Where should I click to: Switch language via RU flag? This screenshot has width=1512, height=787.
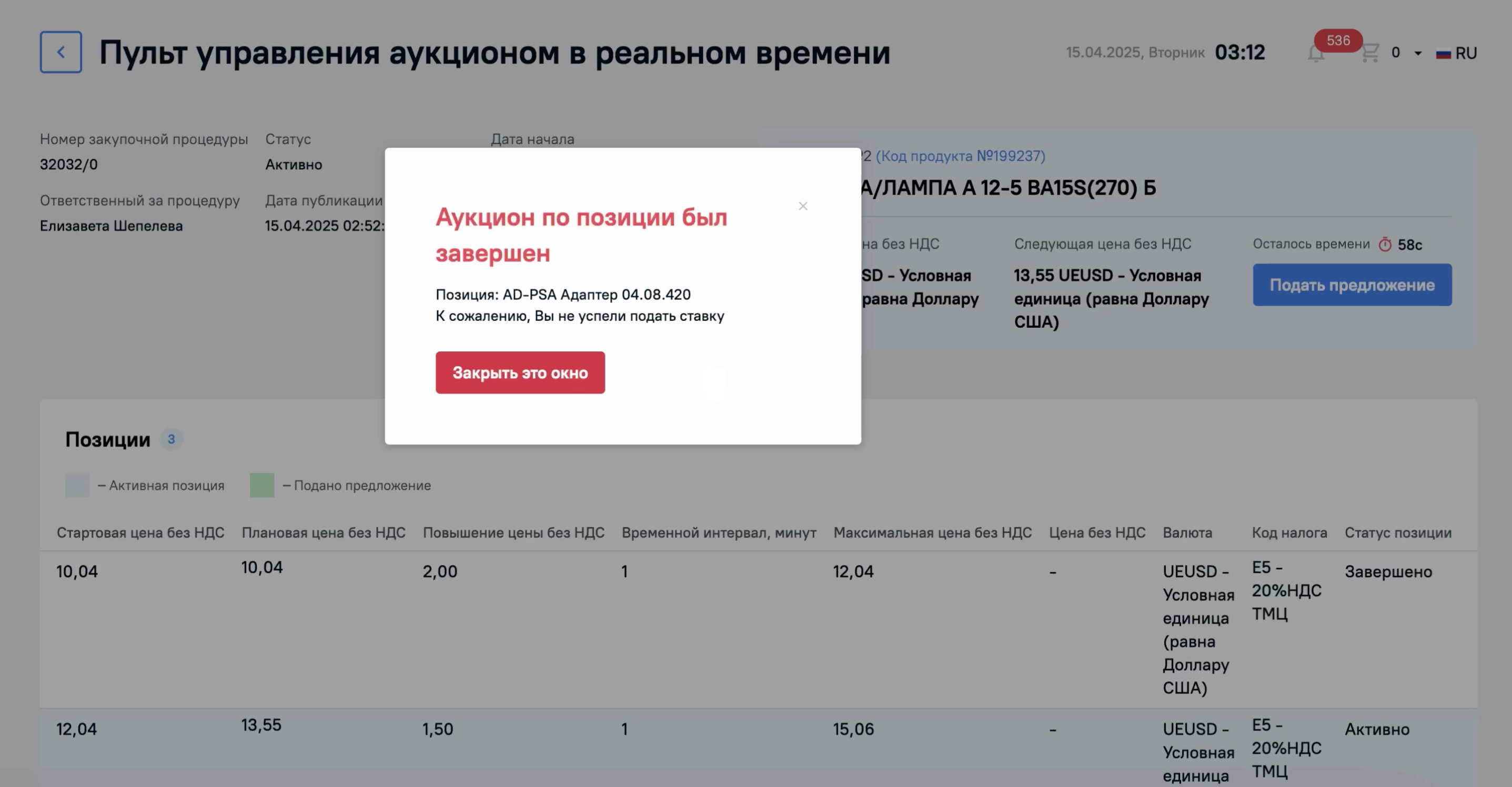tap(1456, 54)
